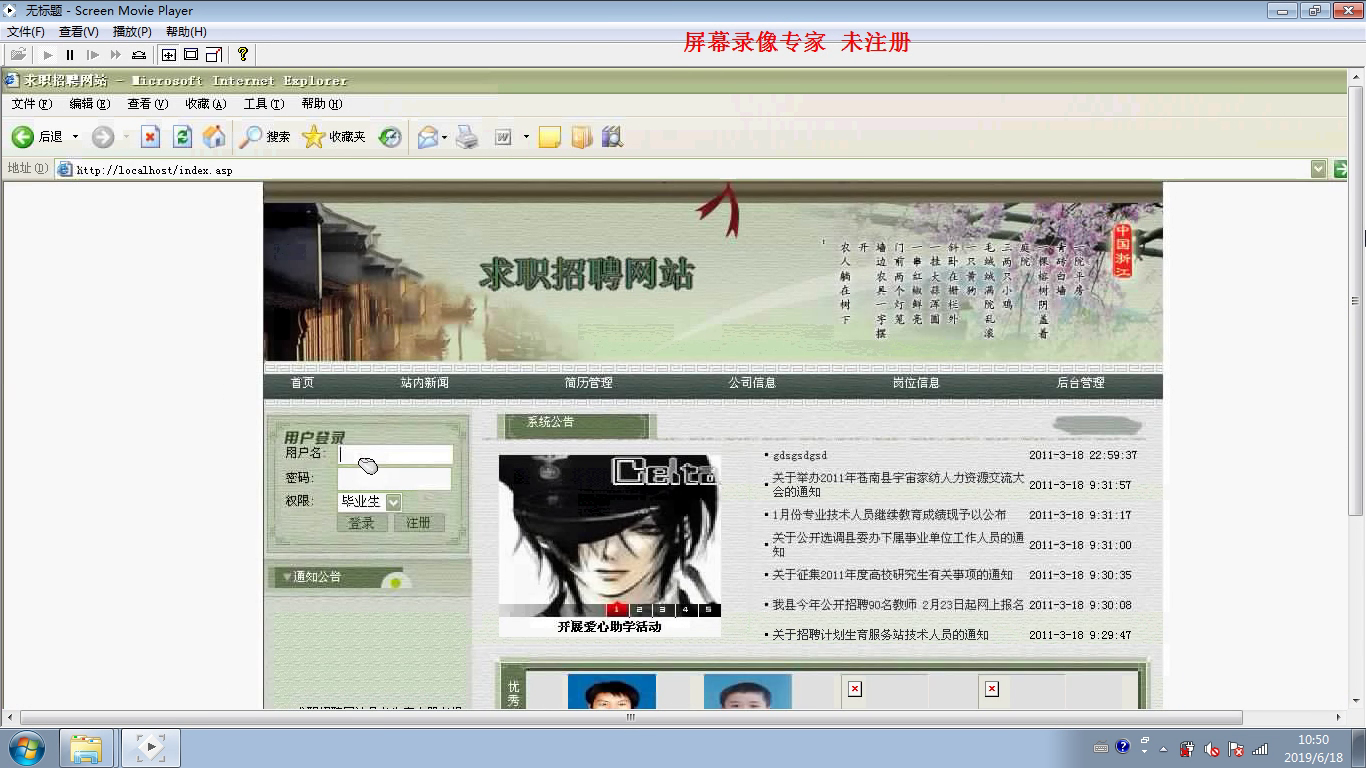Expand the 通知公告 panel arrow
This screenshot has width=1366, height=768.
[287, 577]
